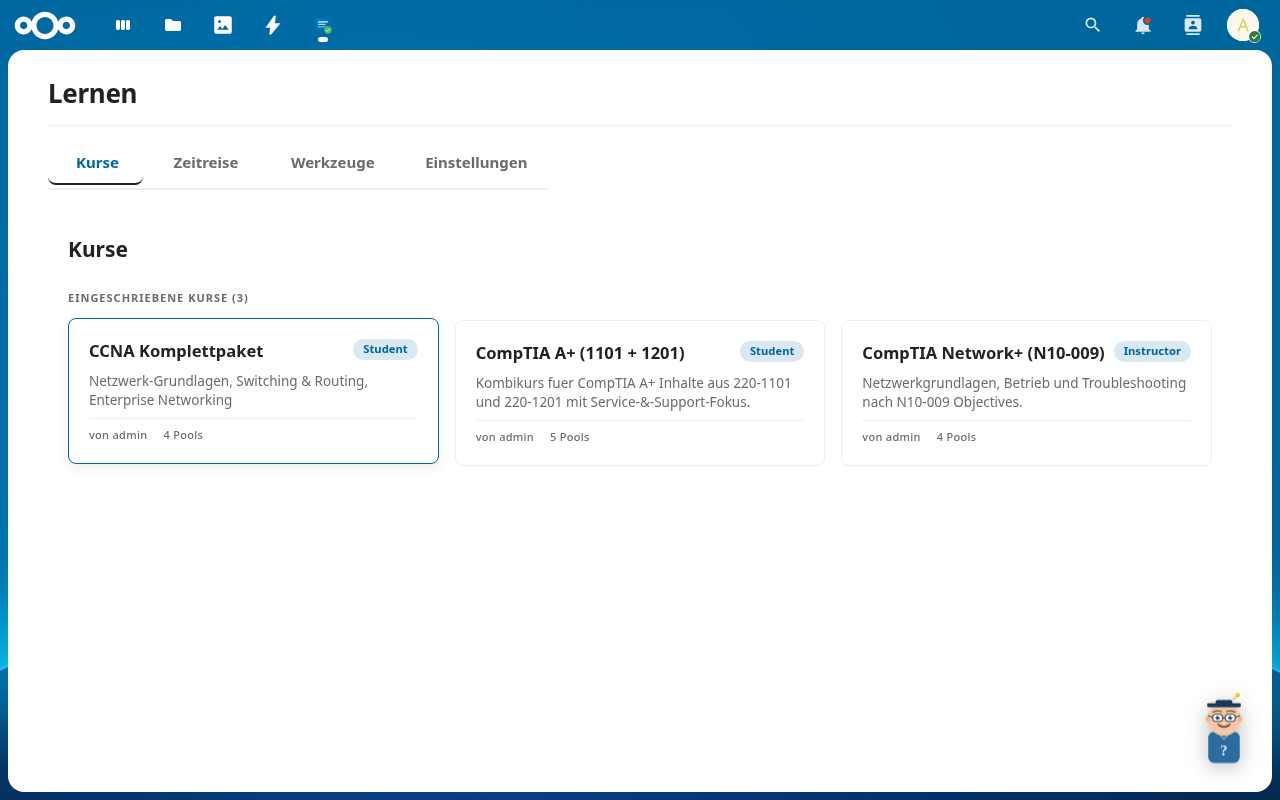Open the notifications bell icon
Image resolution: width=1280 pixels, height=800 pixels.
coord(1141,24)
